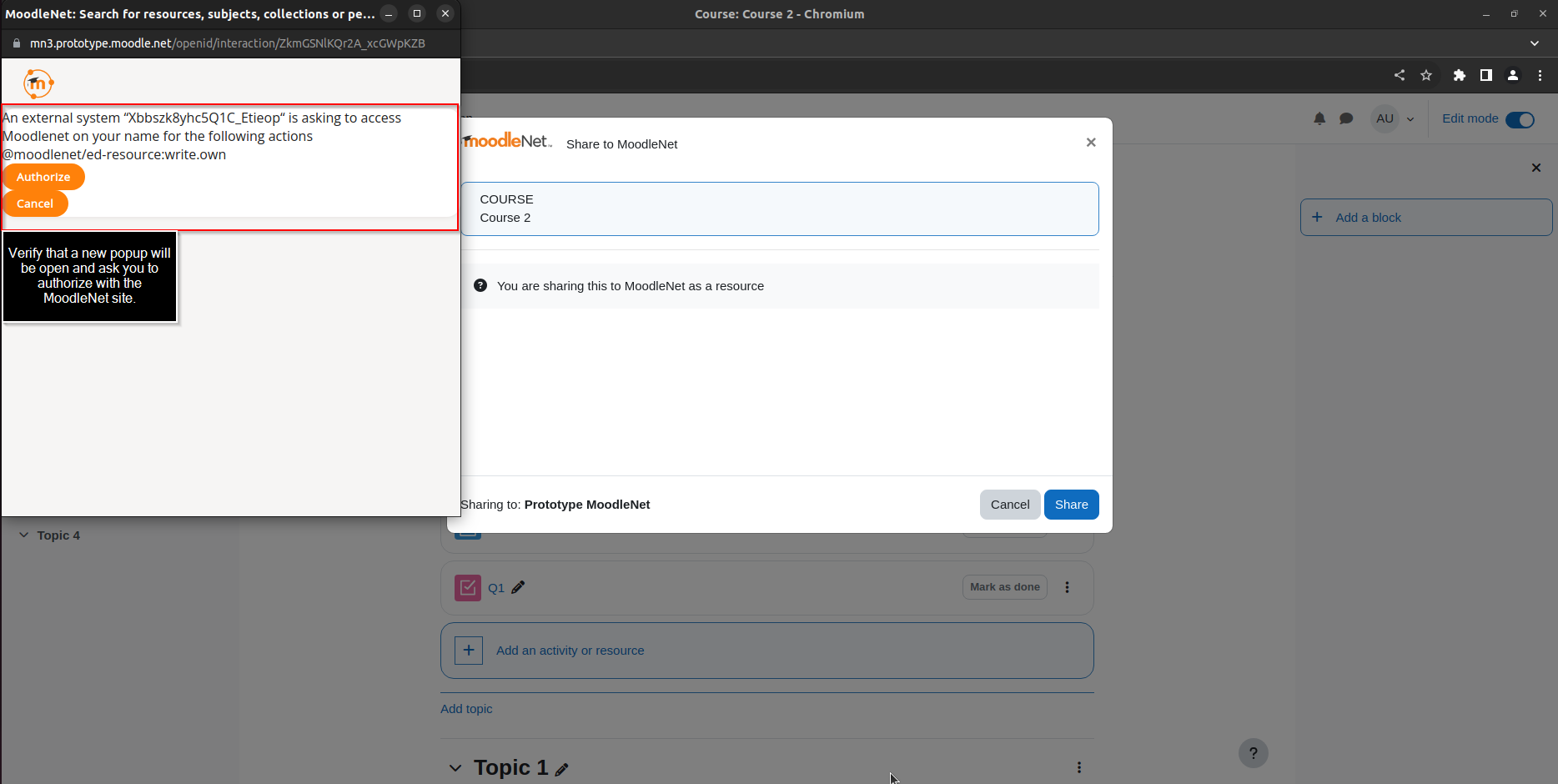Image resolution: width=1558 pixels, height=784 pixels.
Task: Click the AU user avatar
Action: coord(1385,118)
